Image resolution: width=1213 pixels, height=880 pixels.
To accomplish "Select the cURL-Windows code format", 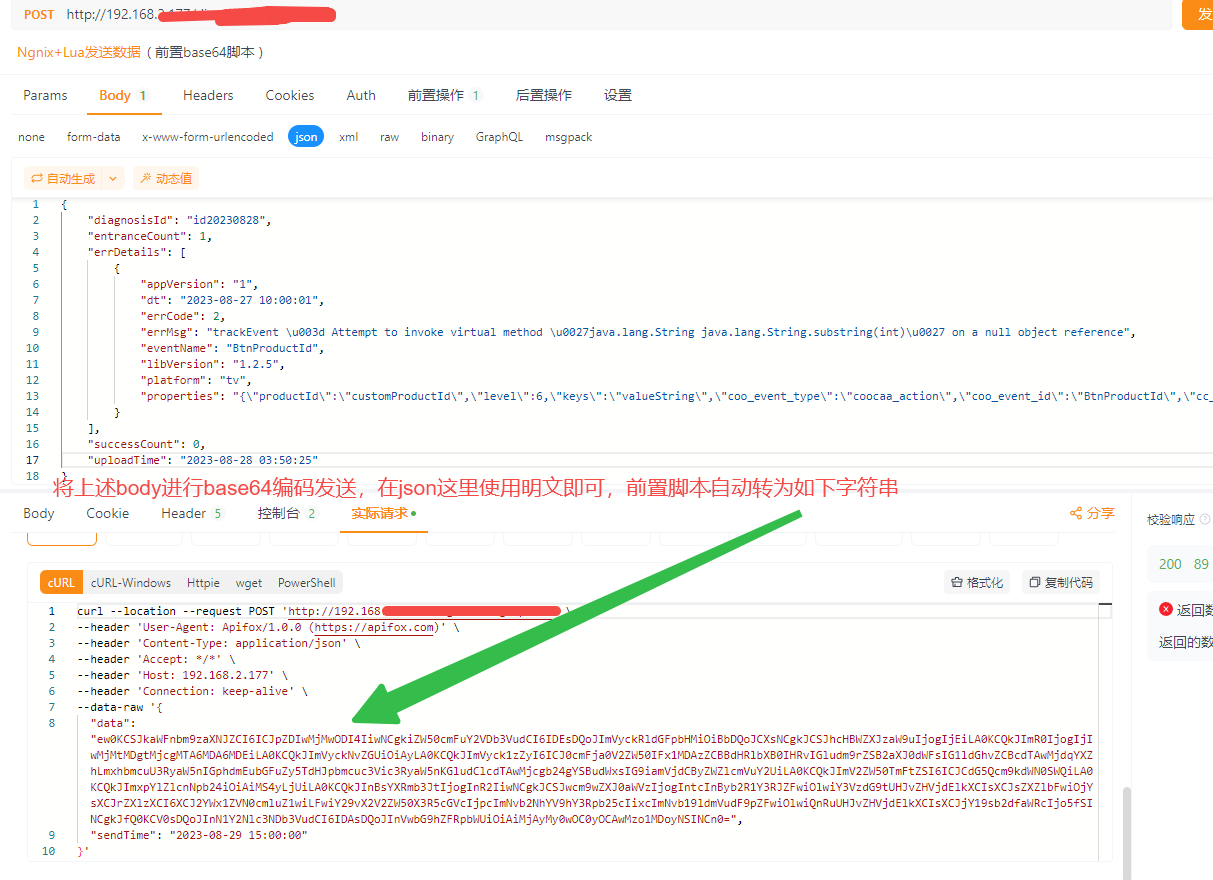I will [131, 582].
